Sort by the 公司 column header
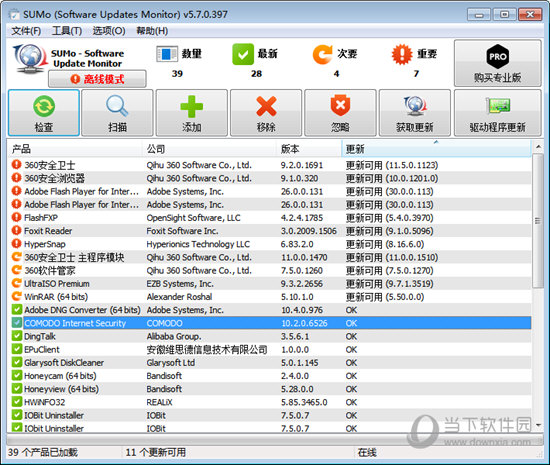Screen dimensions: 550x465 point(209,149)
